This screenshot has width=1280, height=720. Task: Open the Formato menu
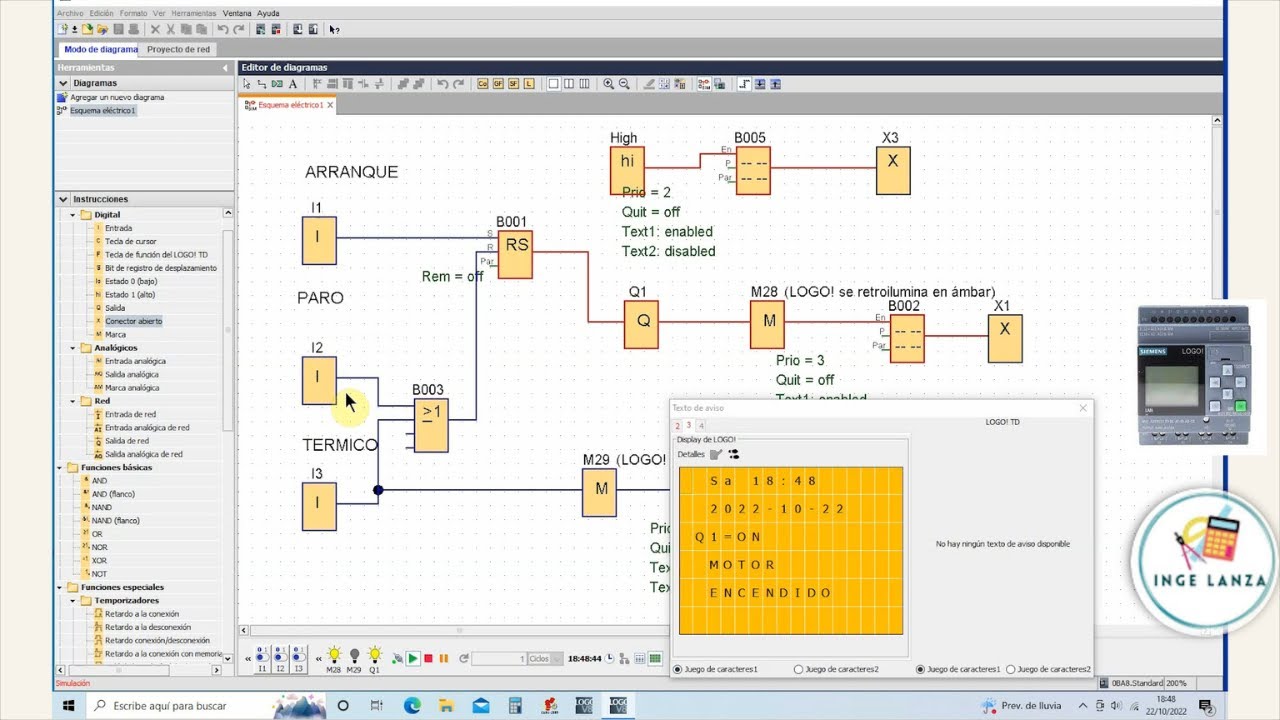coord(133,13)
